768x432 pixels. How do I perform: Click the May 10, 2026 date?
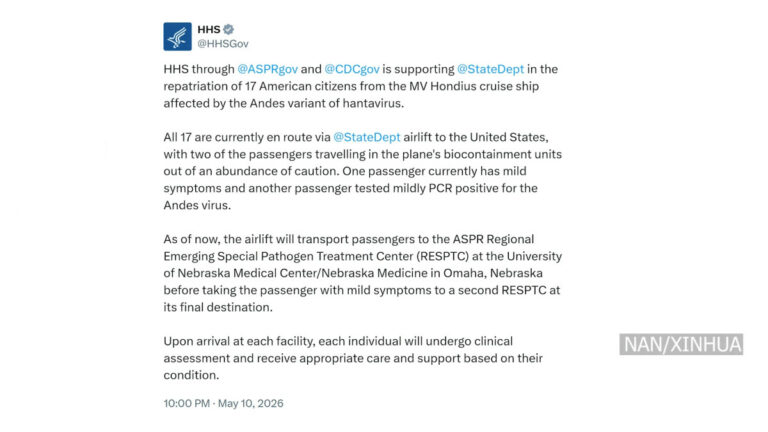(x=250, y=403)
